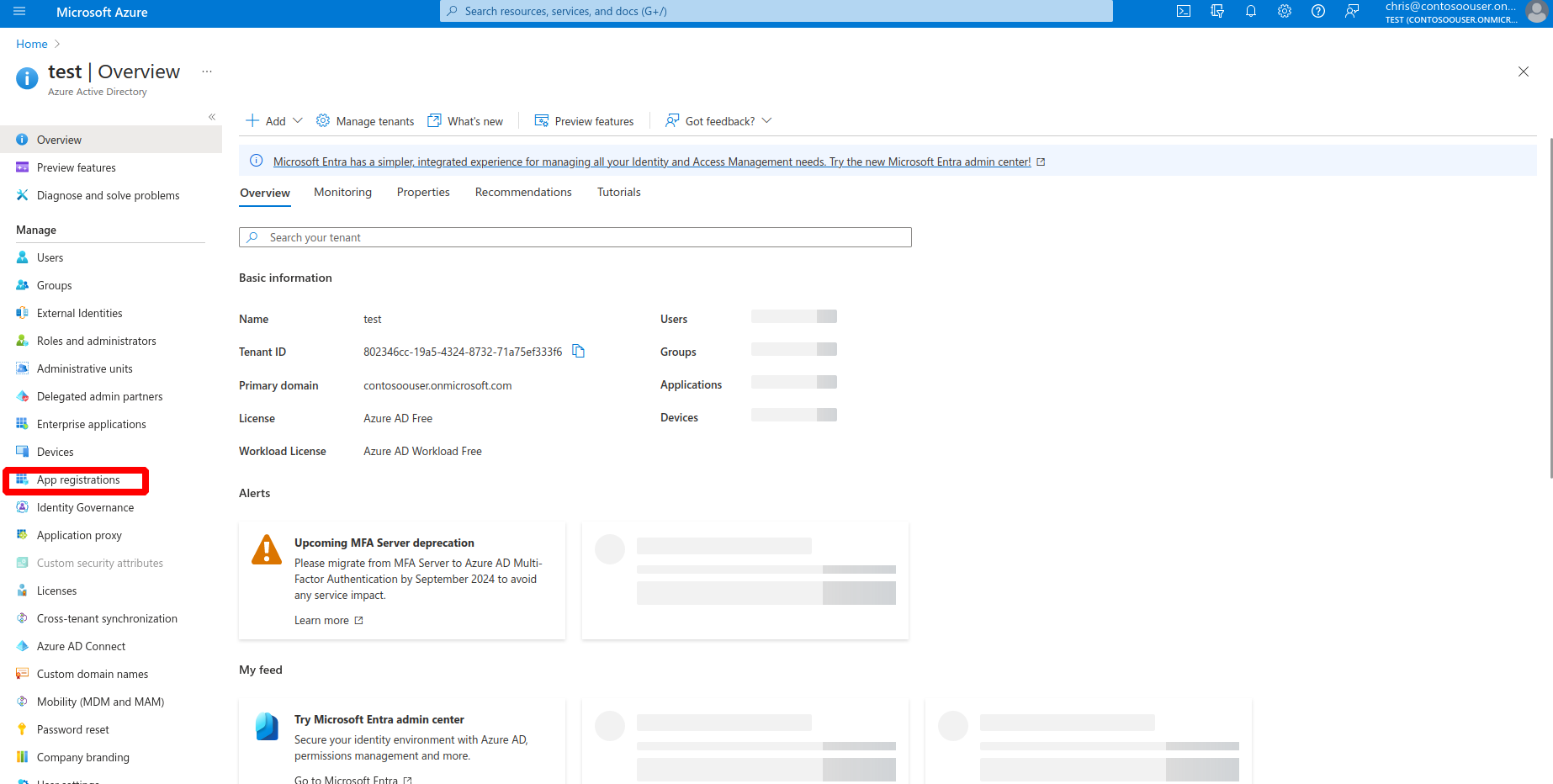The height and width of the screenshot is (784, 1553).
Task: Open the Microsoft Entra admin center banner link
Action: tap(652, 162)
